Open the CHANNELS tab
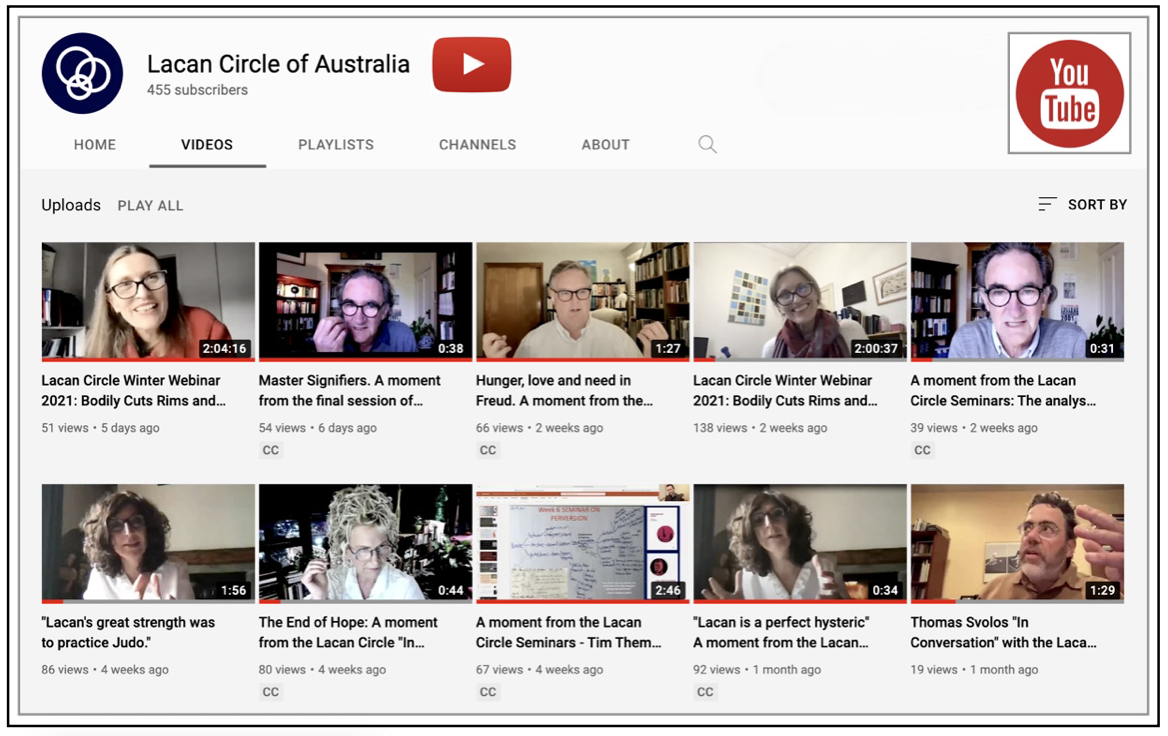This screenshot has height=736, width=1168. pyautogui.click(x=477, y=145)
